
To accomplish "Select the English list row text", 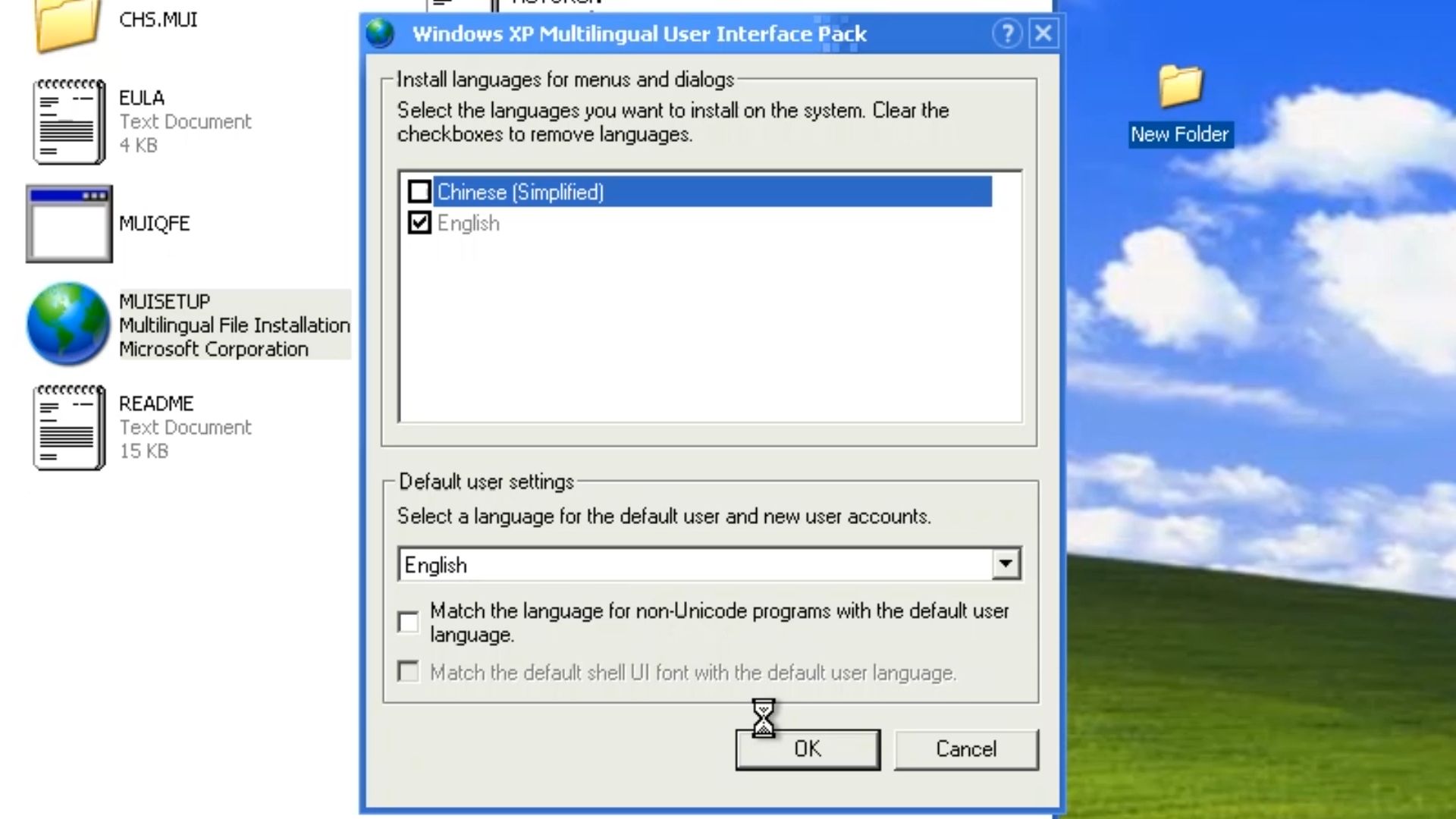I will pos(468,223).
